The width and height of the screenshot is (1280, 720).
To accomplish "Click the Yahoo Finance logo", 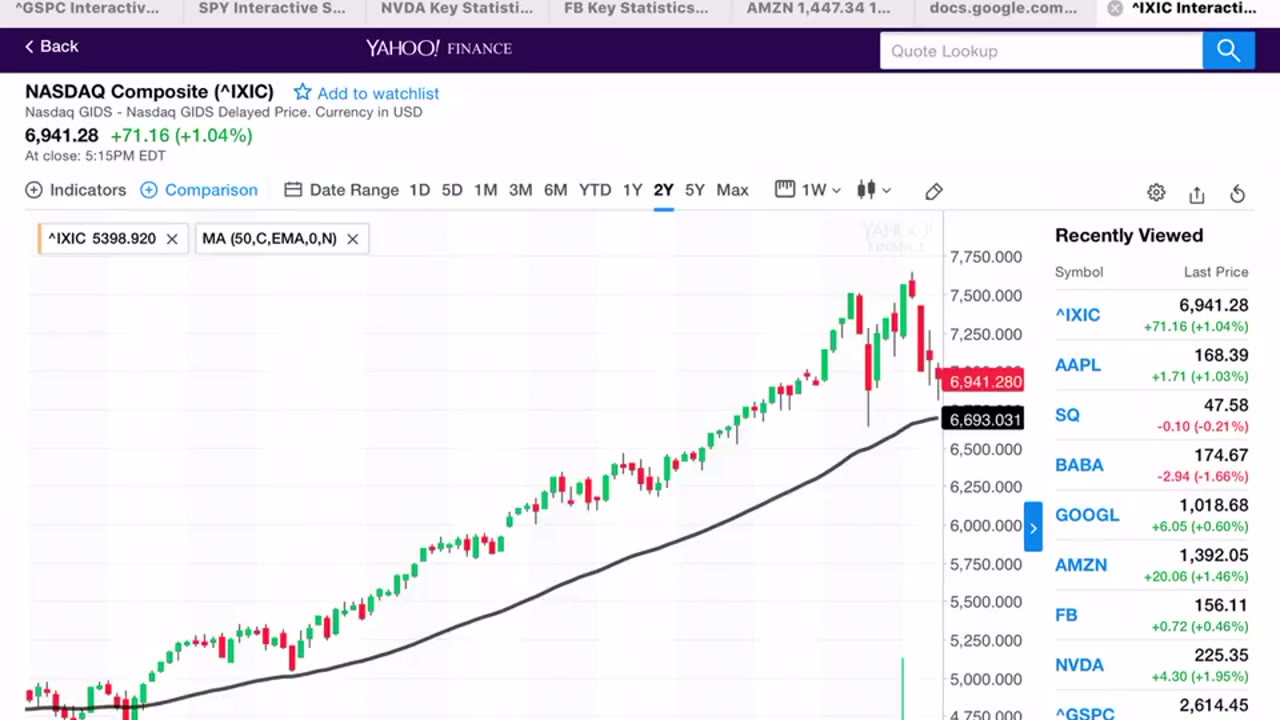I will pyautogui.click(x=438, y=48).
